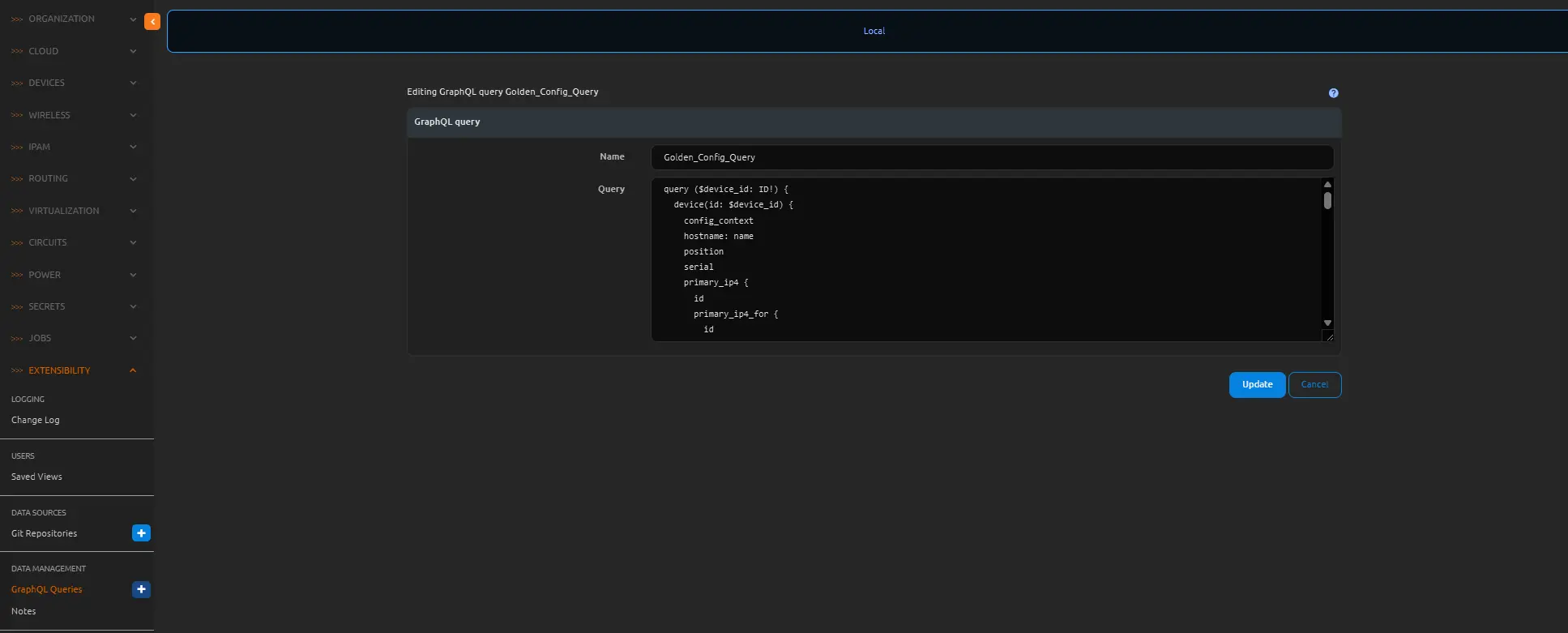Click the Query scrollbar up arrow

pos(1327,185)
